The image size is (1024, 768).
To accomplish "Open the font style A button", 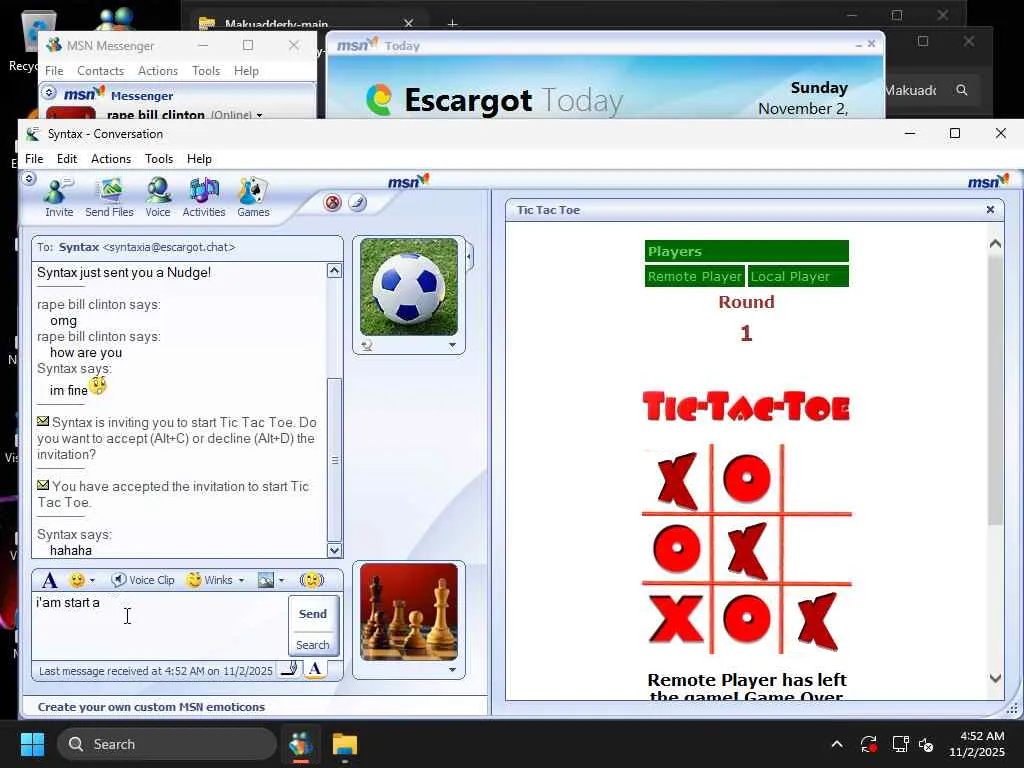I will point(50,580).
